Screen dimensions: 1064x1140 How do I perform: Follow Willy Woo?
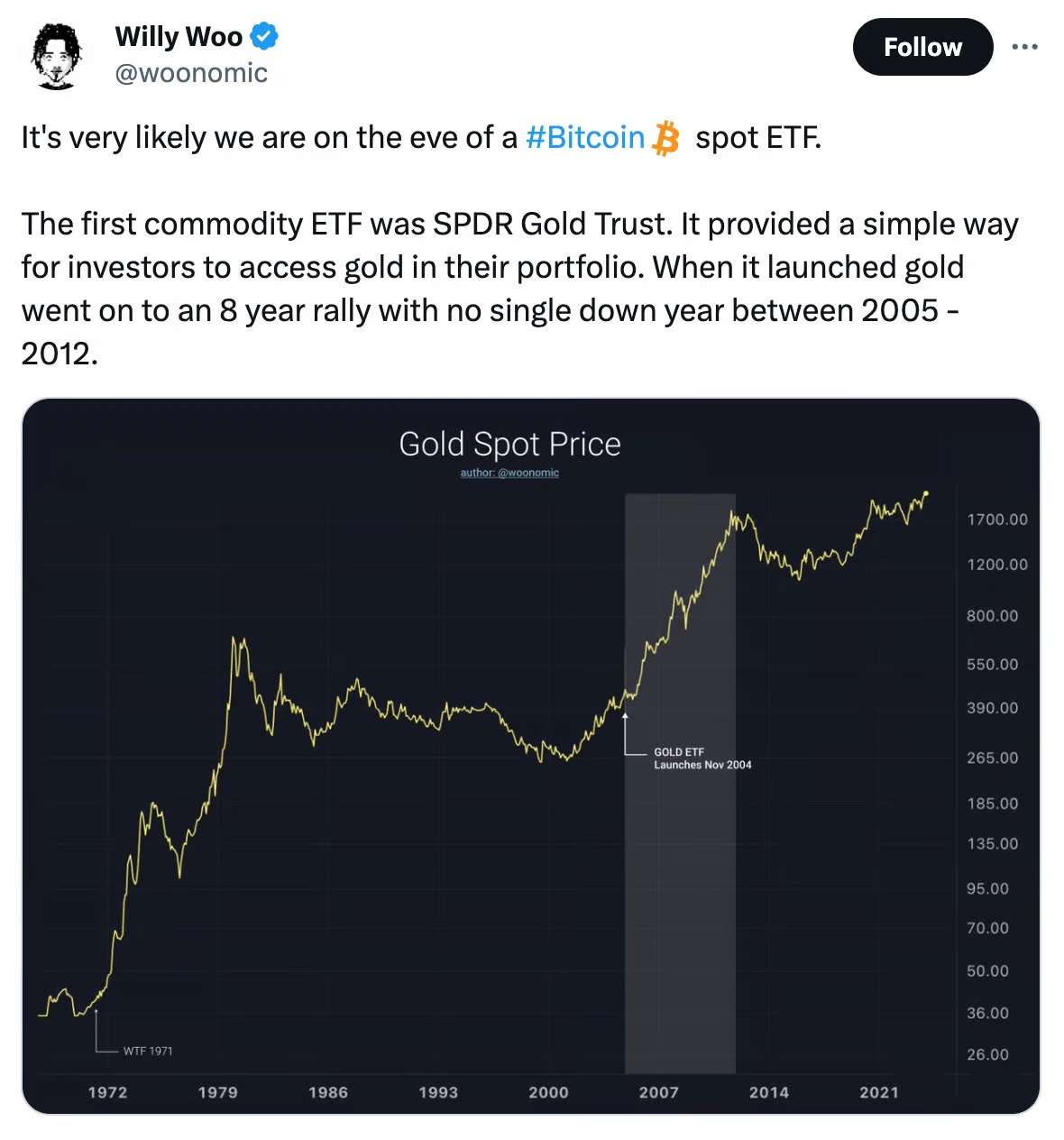(x=922, y=47)
